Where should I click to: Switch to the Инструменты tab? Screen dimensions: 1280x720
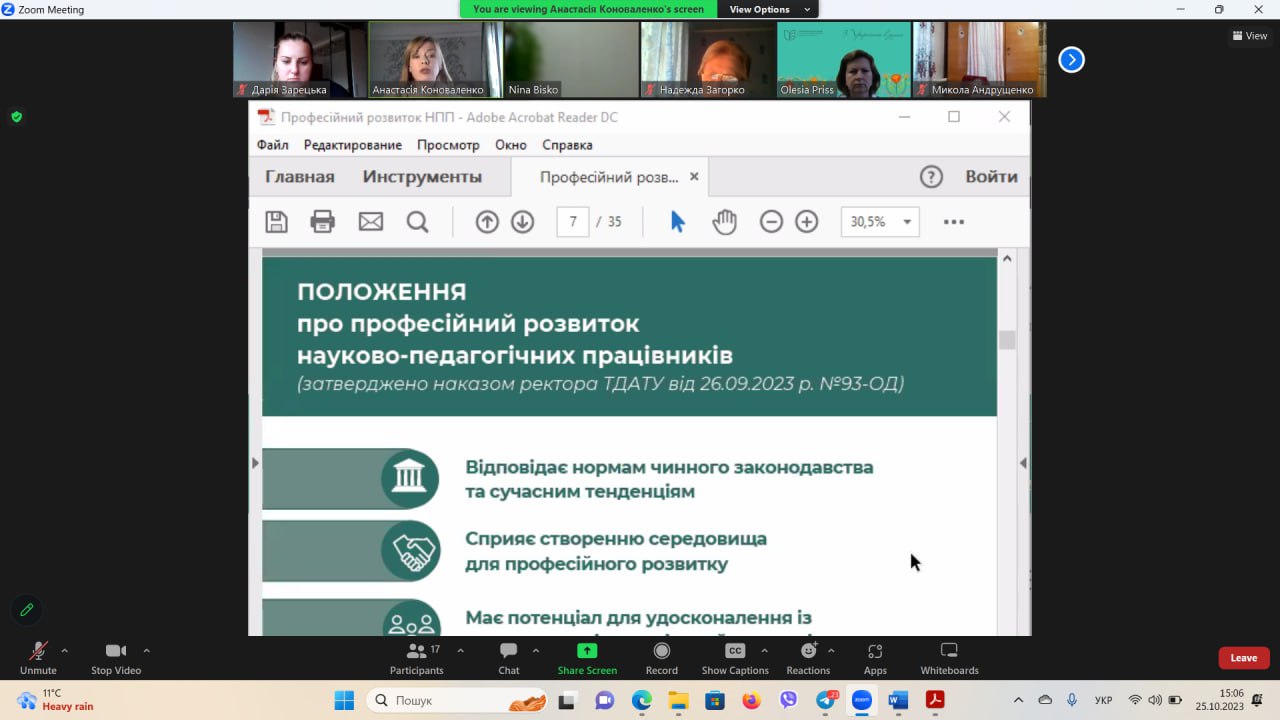coord(422,177)
